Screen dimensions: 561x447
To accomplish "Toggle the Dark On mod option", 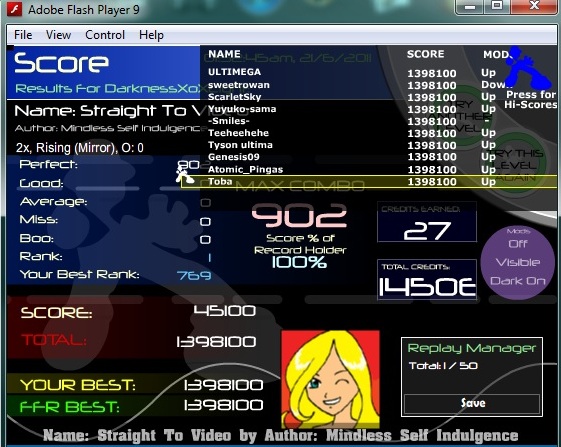I will [x=518, y=281].
